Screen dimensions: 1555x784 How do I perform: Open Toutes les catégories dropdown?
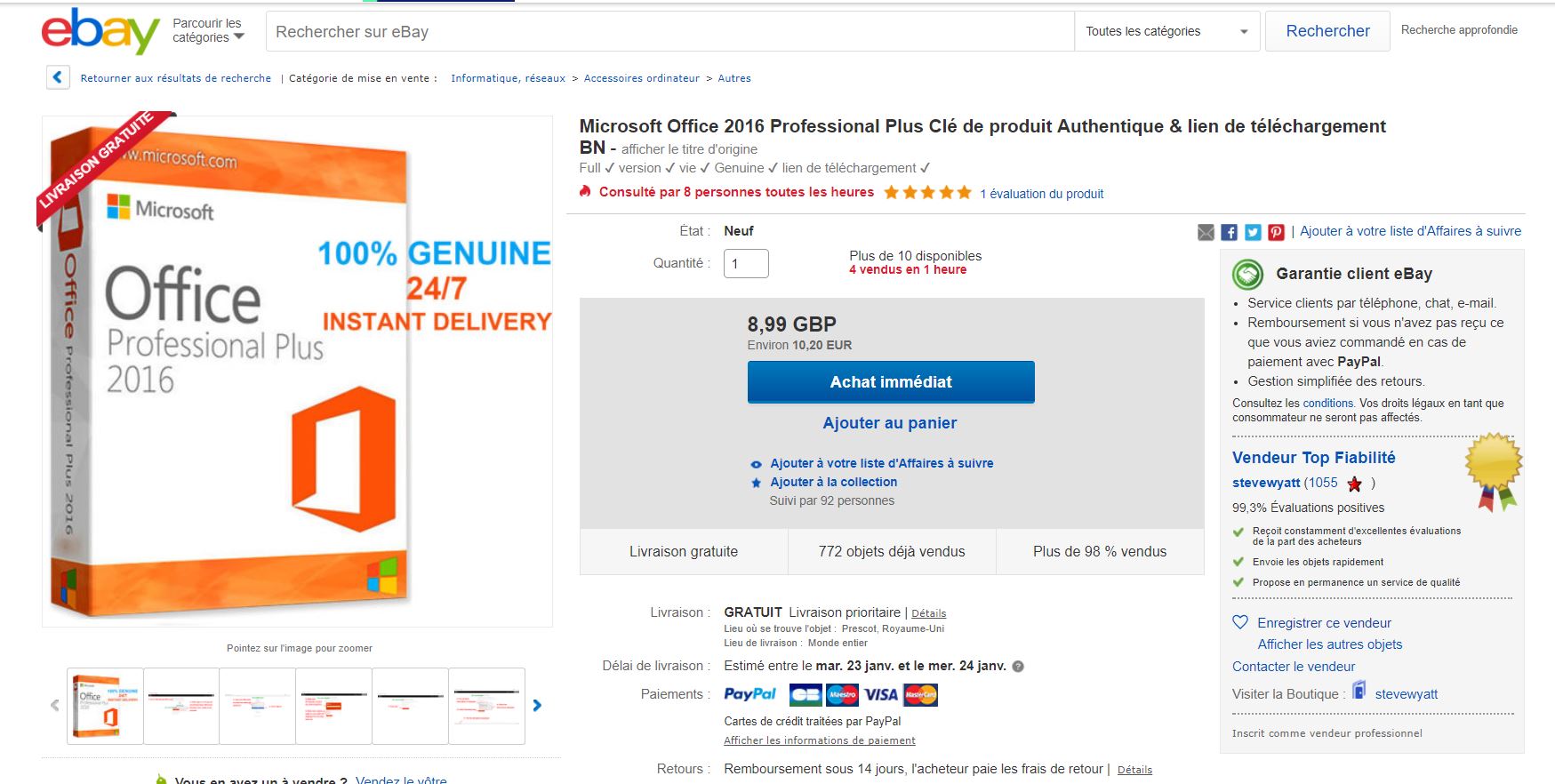1166,31
